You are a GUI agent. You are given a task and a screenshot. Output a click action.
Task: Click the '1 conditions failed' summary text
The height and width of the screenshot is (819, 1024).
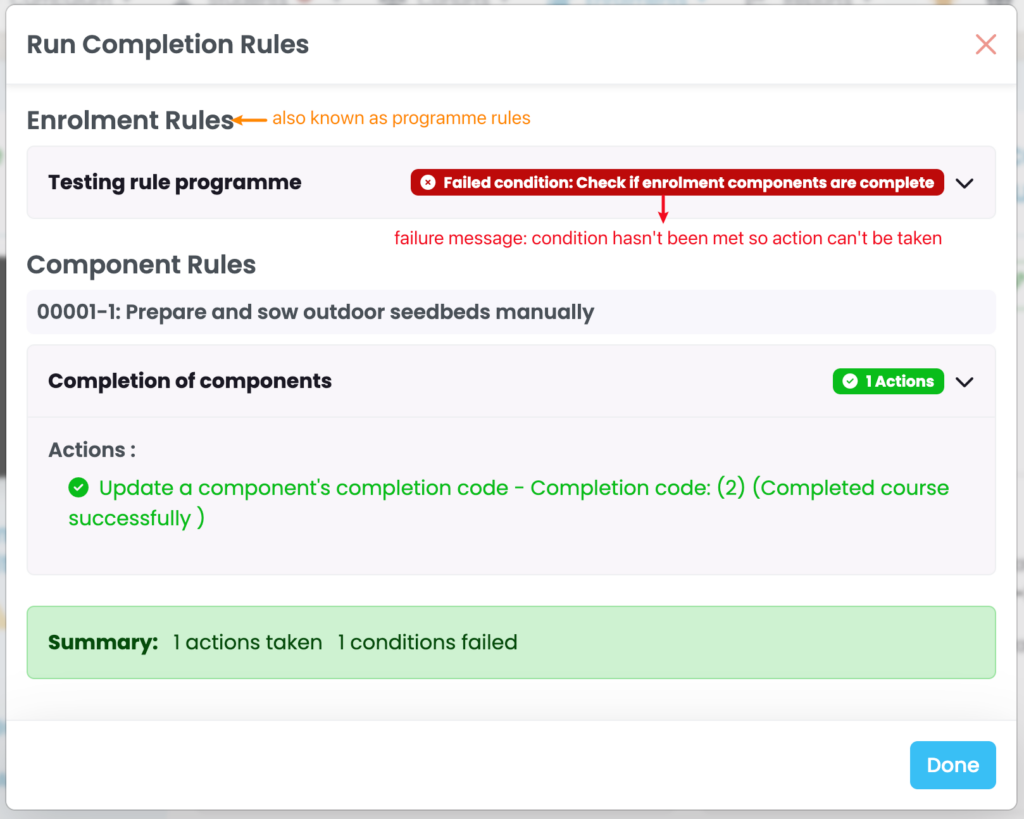point(427,642)
